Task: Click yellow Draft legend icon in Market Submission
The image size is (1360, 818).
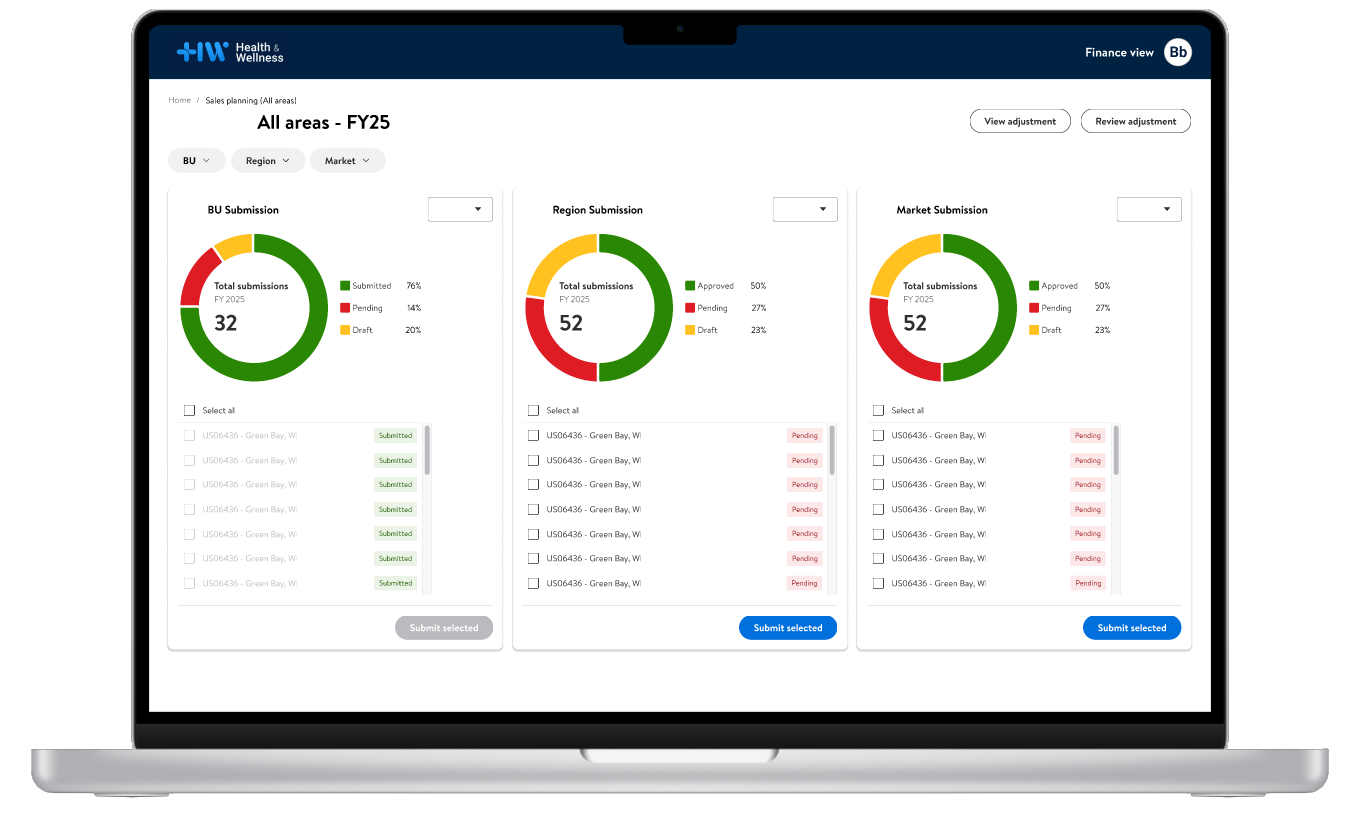Action: [x=1034, y=330]
